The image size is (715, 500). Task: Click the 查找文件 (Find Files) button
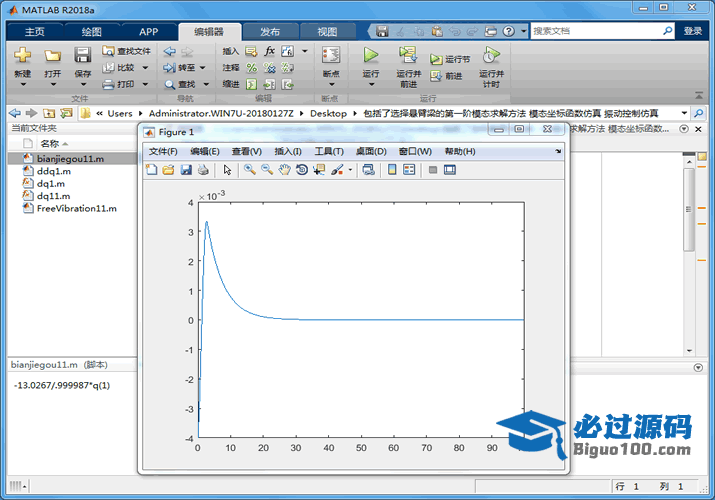127,51
